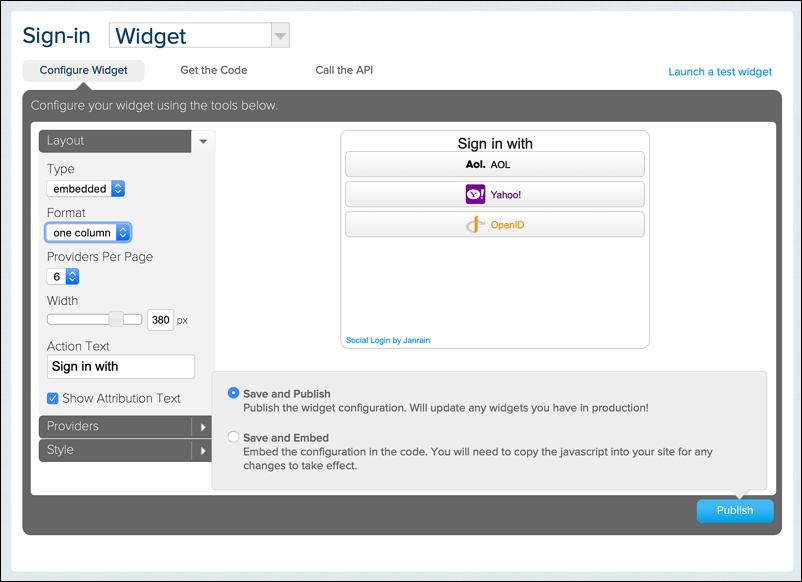Open the Launch a test widget link
This screenshot has width=802, height=582.
[720, 72]
